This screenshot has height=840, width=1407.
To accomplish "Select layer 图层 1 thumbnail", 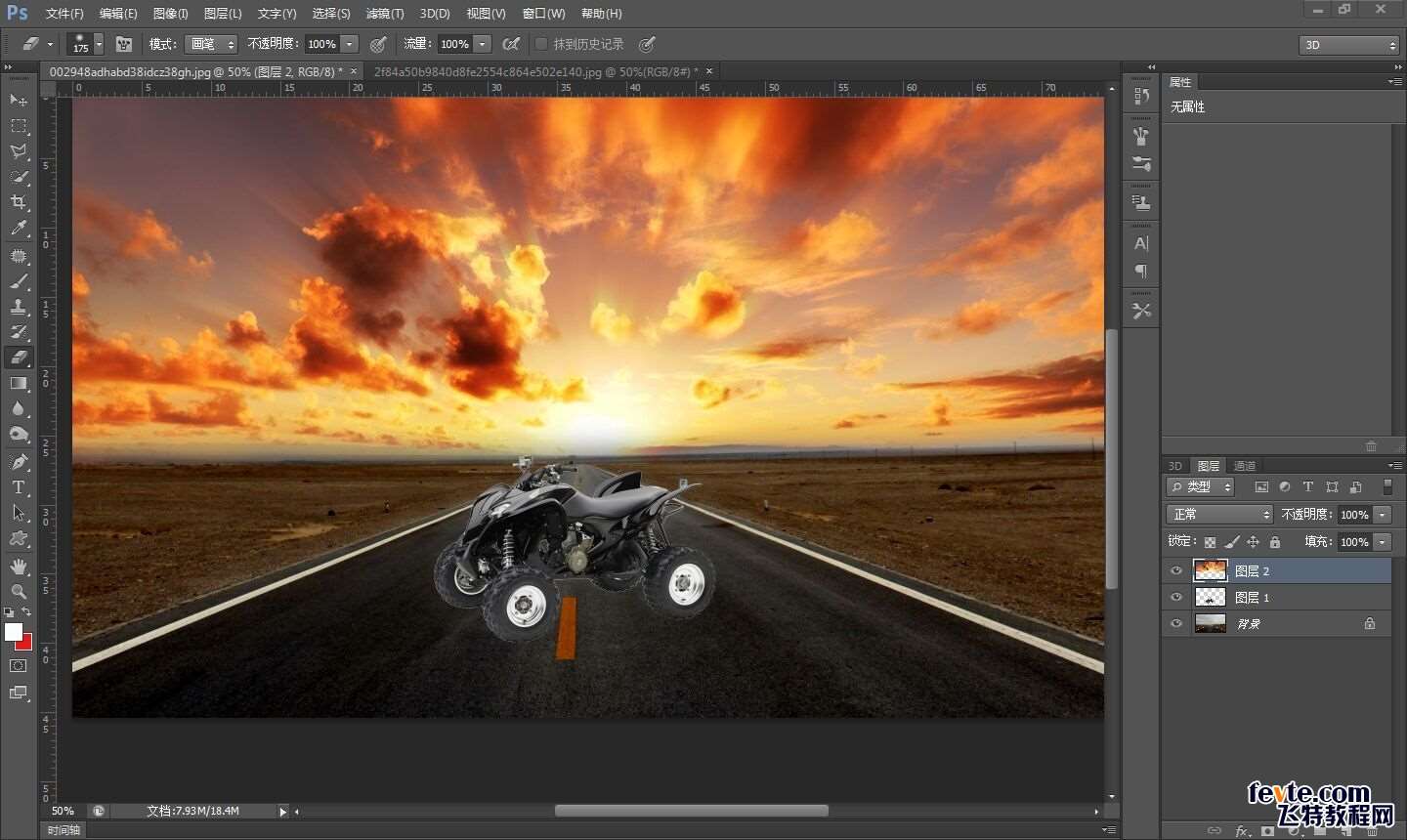I will (x=1211, y=597).
